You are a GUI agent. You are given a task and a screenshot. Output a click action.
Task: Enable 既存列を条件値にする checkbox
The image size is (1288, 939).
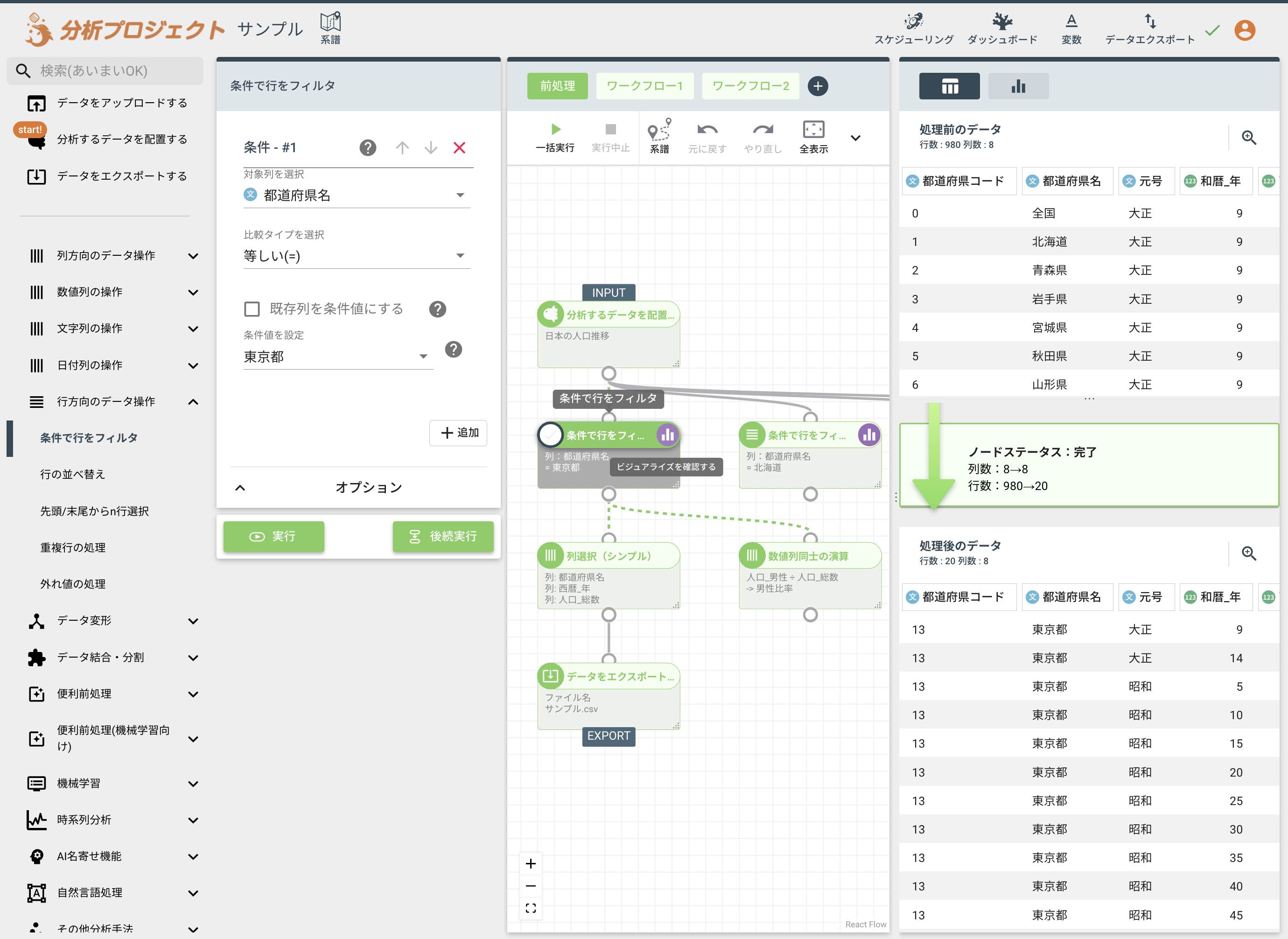click(x=252, y=308)
